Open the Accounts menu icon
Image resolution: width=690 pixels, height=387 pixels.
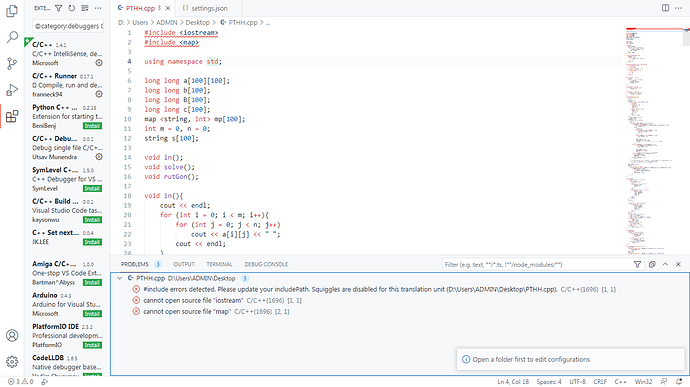point(12,335)
